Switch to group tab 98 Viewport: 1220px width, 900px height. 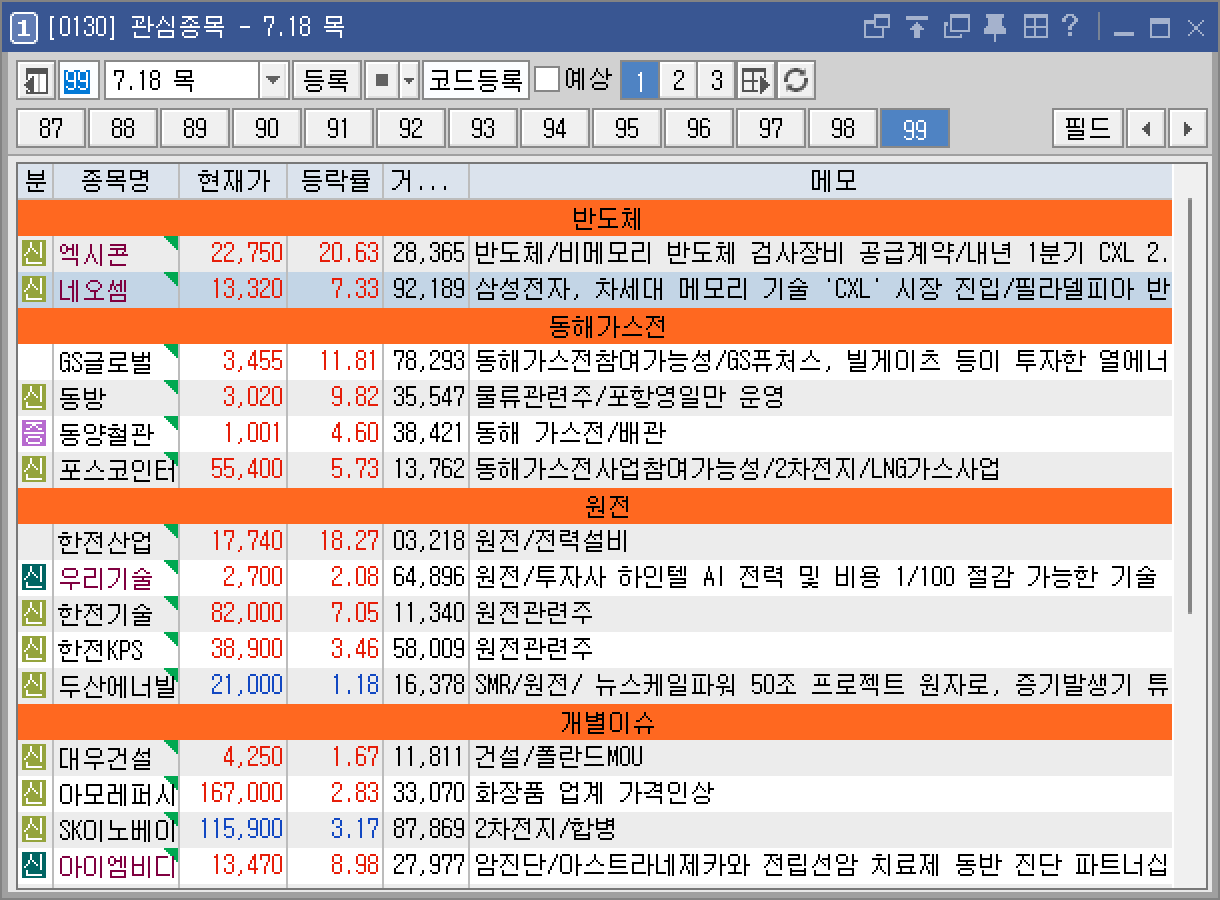tap(843, 128)
